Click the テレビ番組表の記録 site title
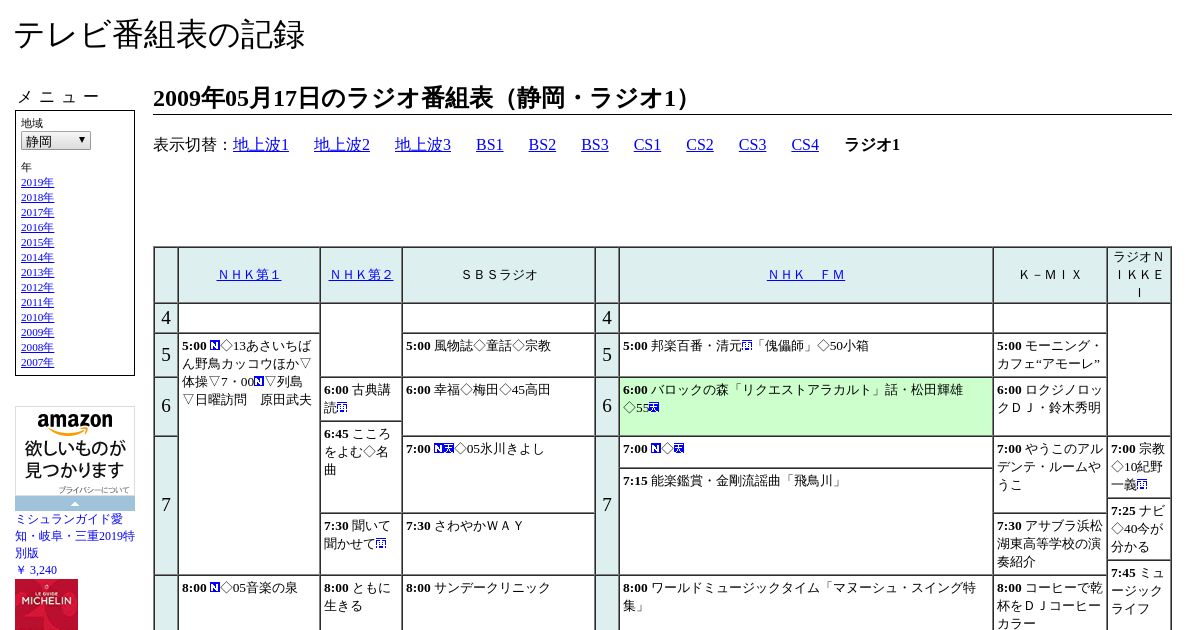Image resolution: width=1200 pixels, height=630 pixels. click(159, 35)
